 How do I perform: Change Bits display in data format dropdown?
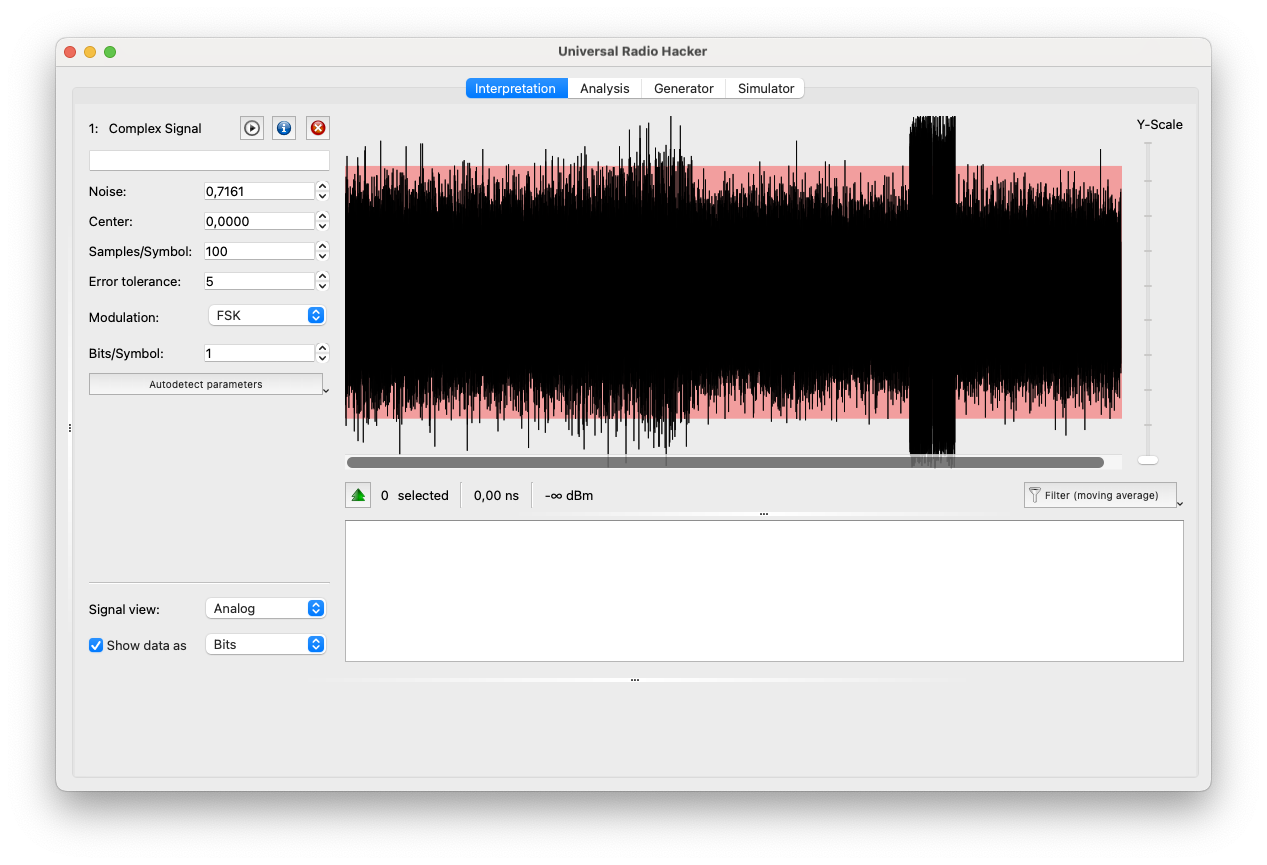[x=265, y=644]
